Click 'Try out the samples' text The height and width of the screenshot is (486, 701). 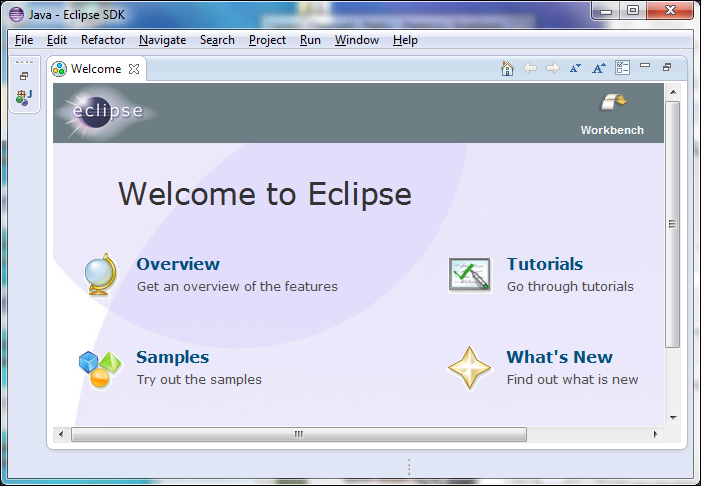click(199, 380)
